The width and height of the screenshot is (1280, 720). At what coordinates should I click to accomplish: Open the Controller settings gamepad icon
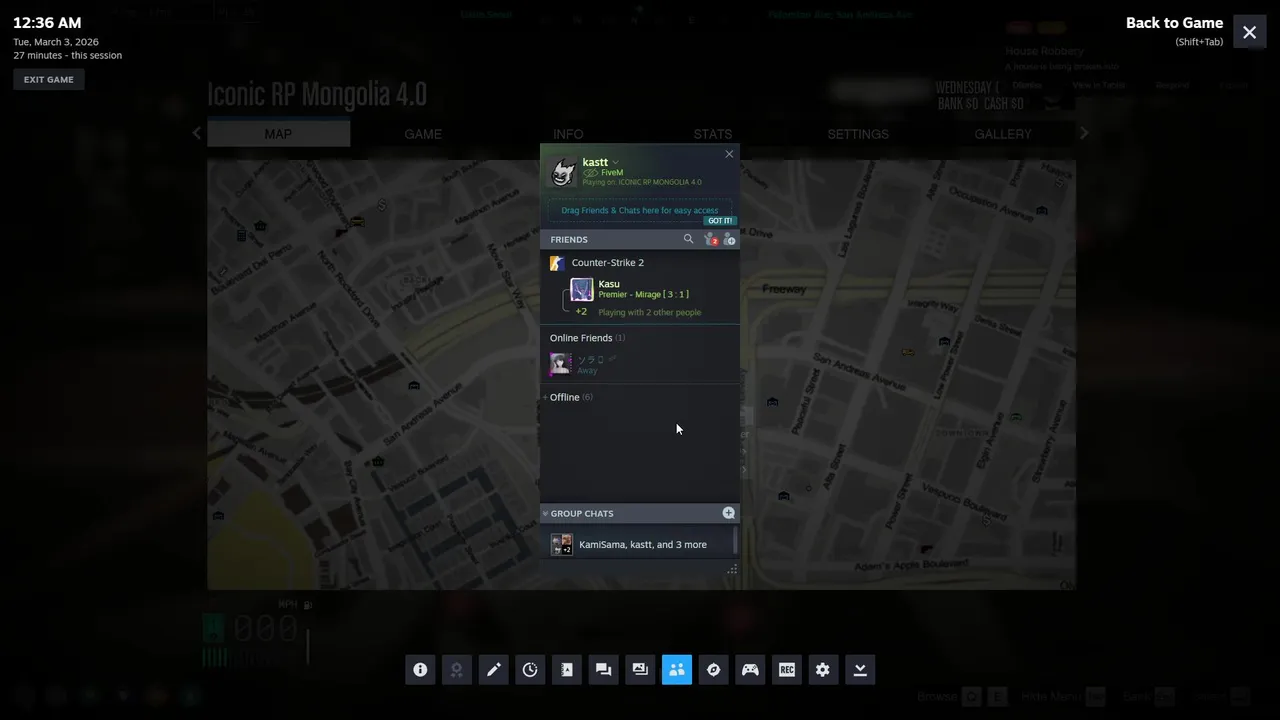(x=750, y=670)
